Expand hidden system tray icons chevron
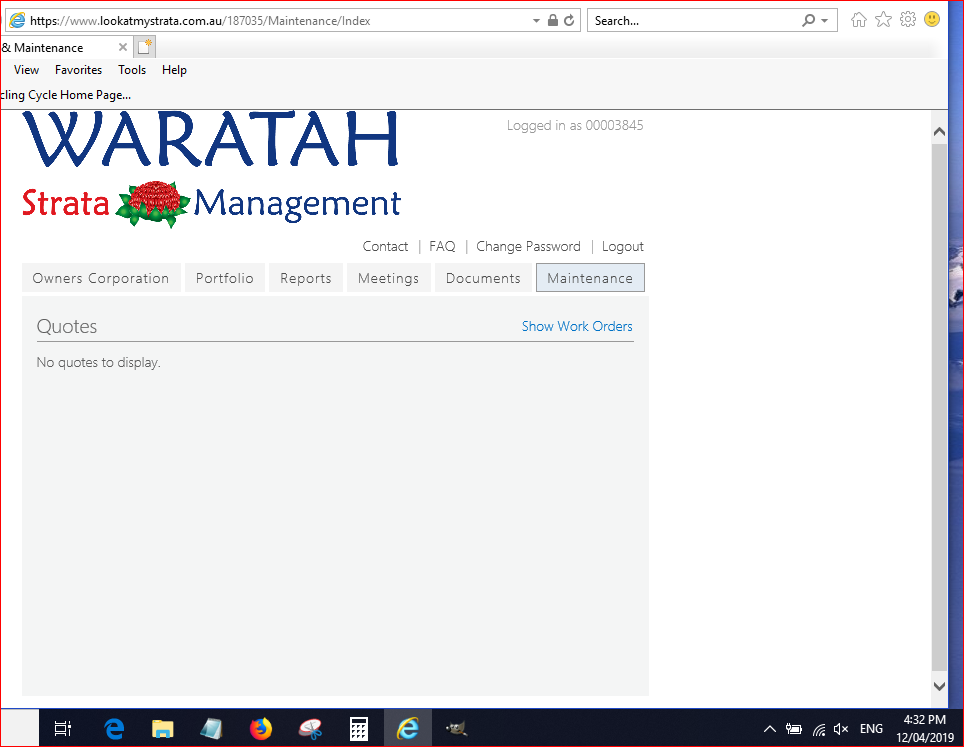The height and width of the screenshot is (747, 964). pyautogui.click(x=769, y=729)
